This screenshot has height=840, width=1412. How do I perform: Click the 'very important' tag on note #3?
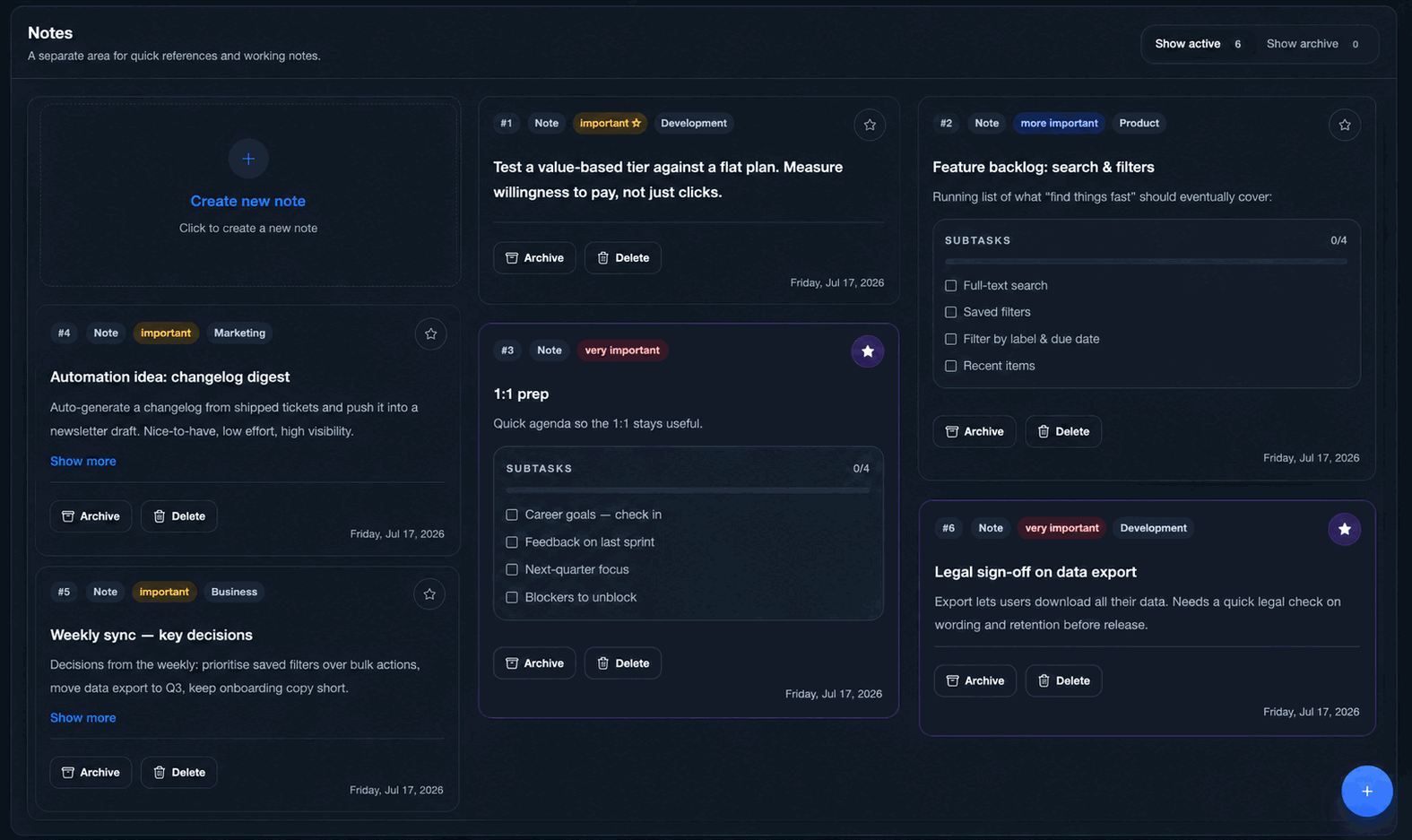pyautogui.click(x=622, y=350)
